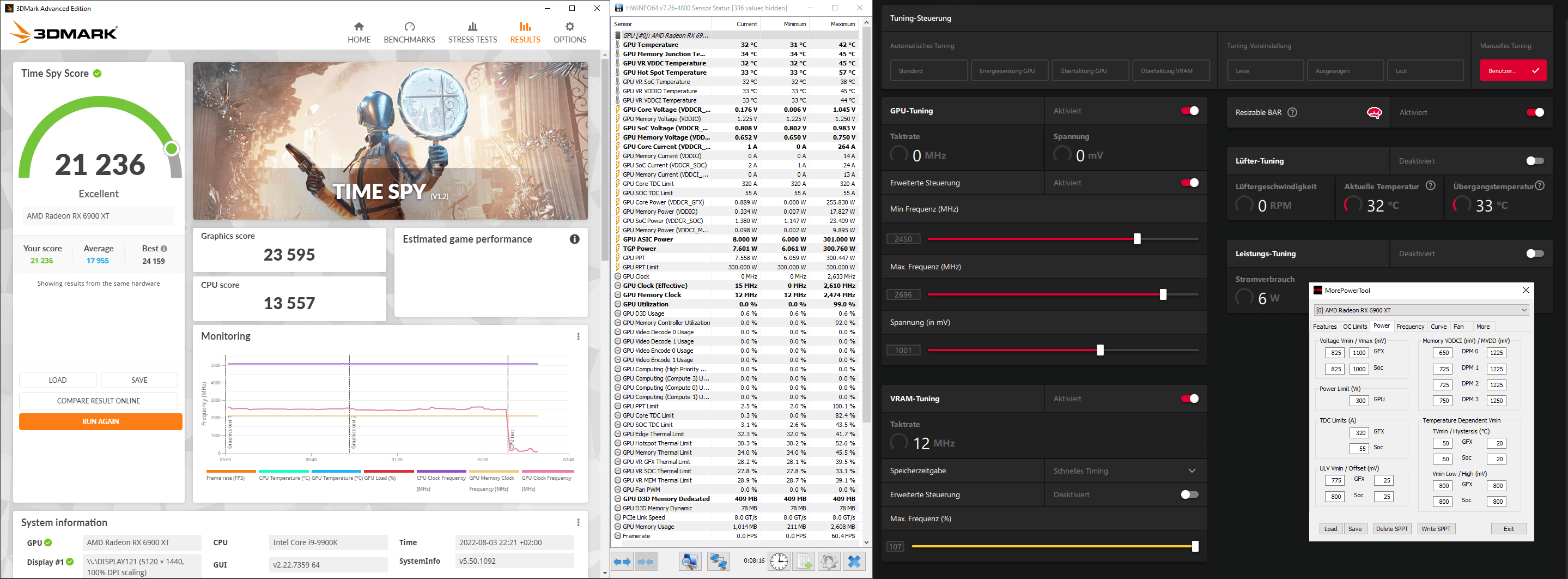
Task: Click the Max. Frequenz (MHz) slider handle
Action: (x=1163, y=294)
